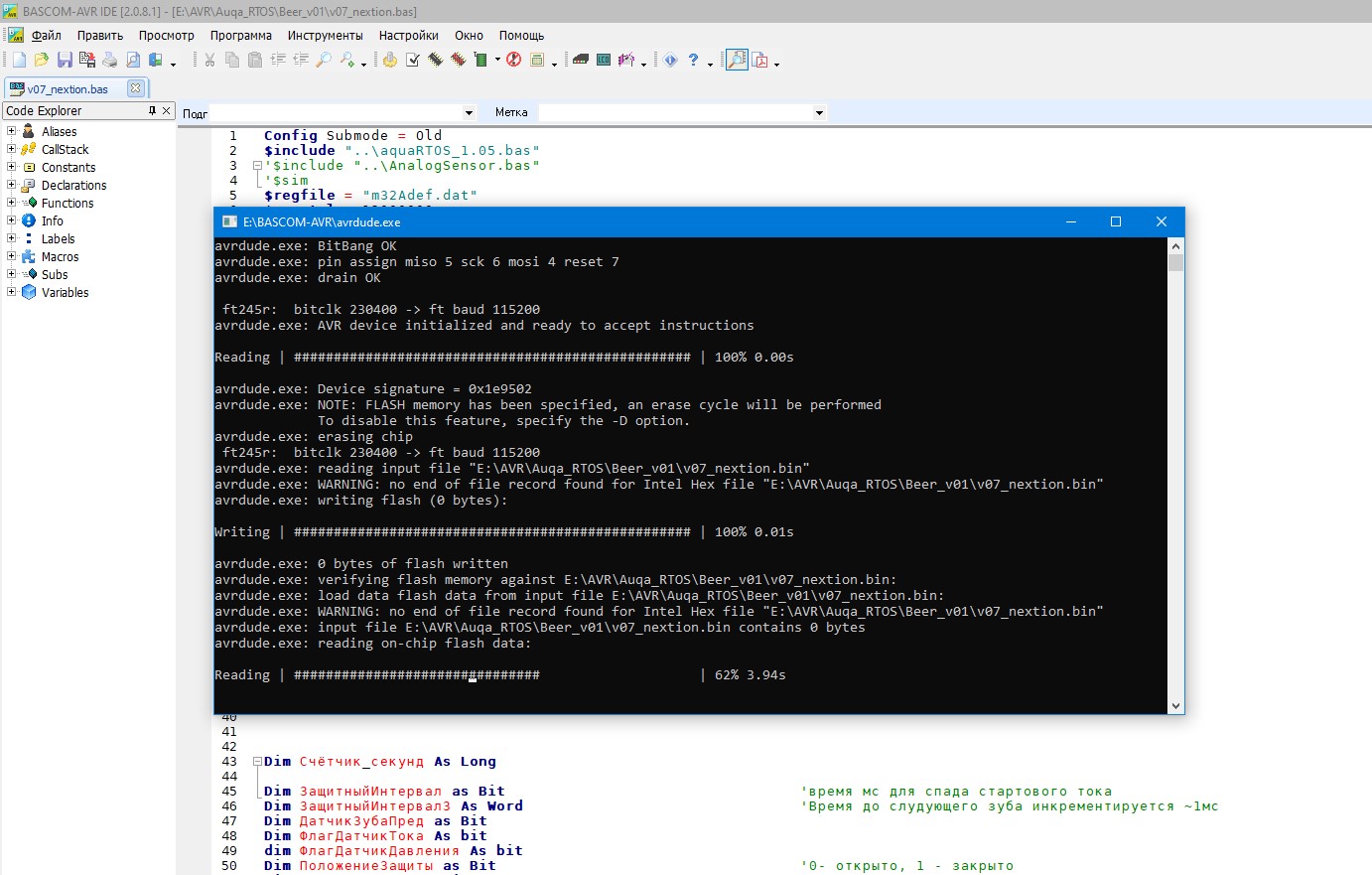Image resolution: width=1372 pixels, height=875 pixels.
Task: Close the v07_nextion.bas tab
Action: [x=136, y=88]
